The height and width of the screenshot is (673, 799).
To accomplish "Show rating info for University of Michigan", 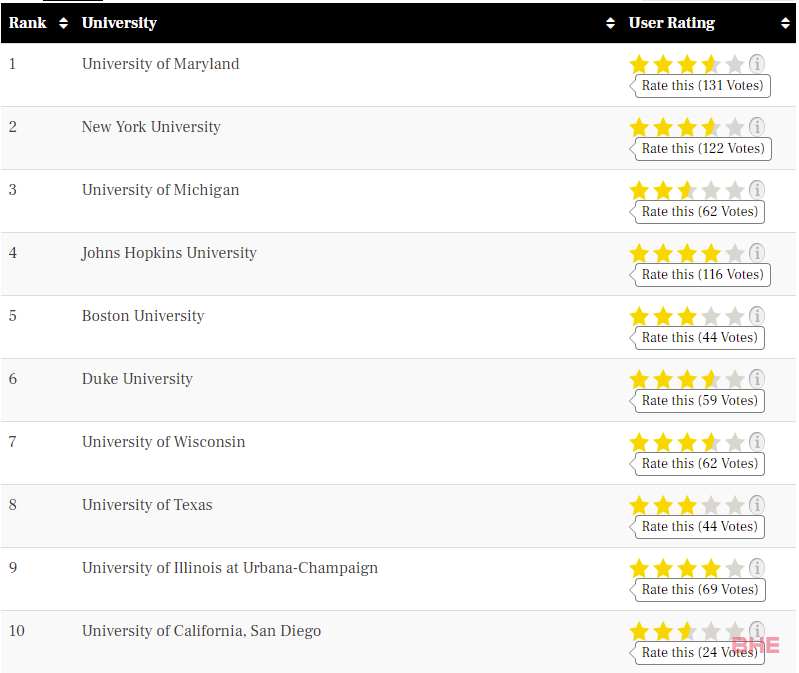I will click(757, 190).
